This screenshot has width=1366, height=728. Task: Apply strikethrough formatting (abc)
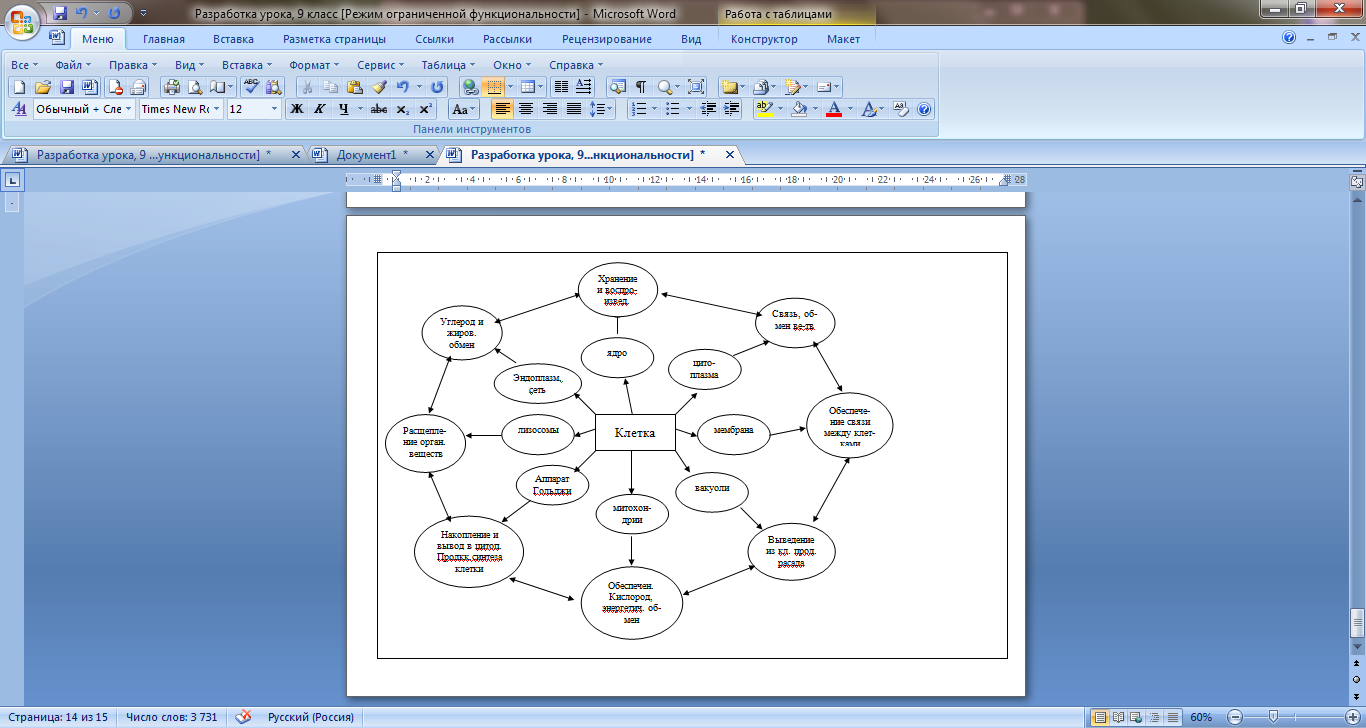pyautogui.click(x=379, y=109)
